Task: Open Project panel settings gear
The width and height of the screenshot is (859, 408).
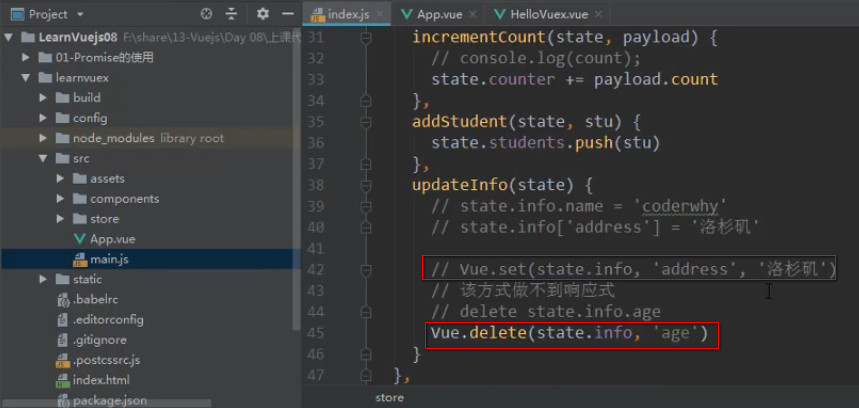Action: (263, 14)
